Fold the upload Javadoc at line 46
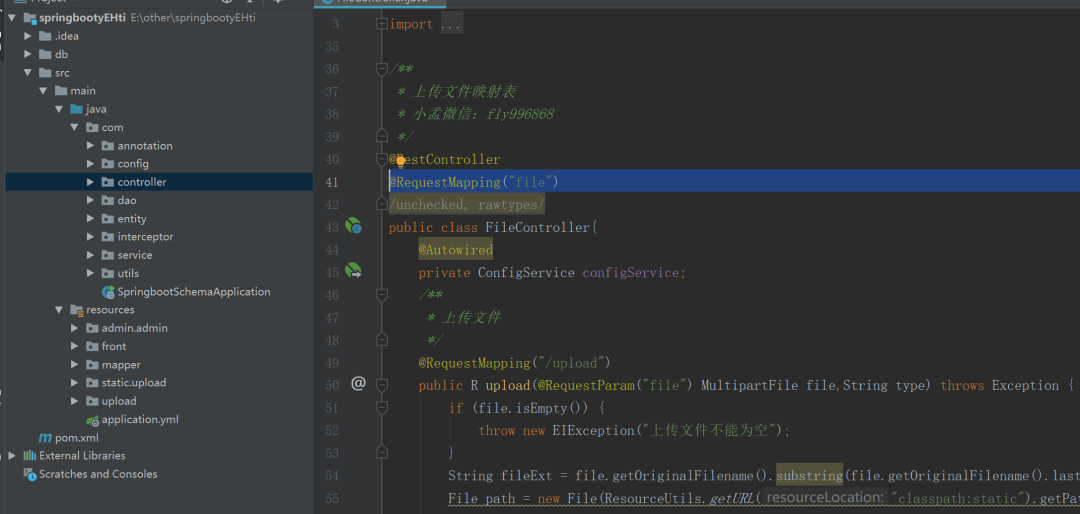The width and height of the screenshot is (1080, 514). click(x=382, y=294)
